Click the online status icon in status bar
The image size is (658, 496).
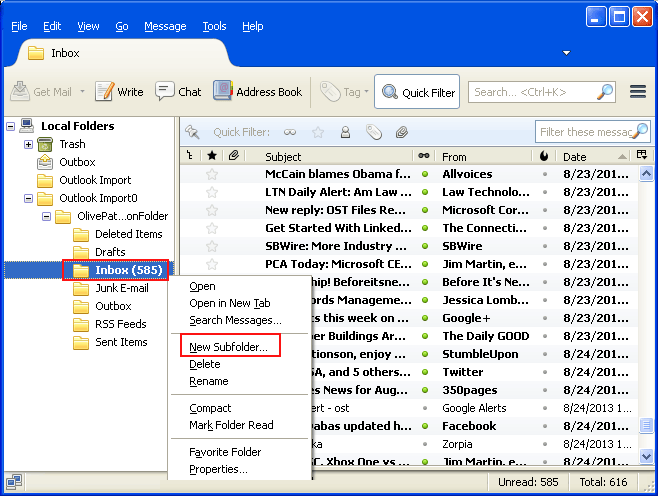(14, 482)
